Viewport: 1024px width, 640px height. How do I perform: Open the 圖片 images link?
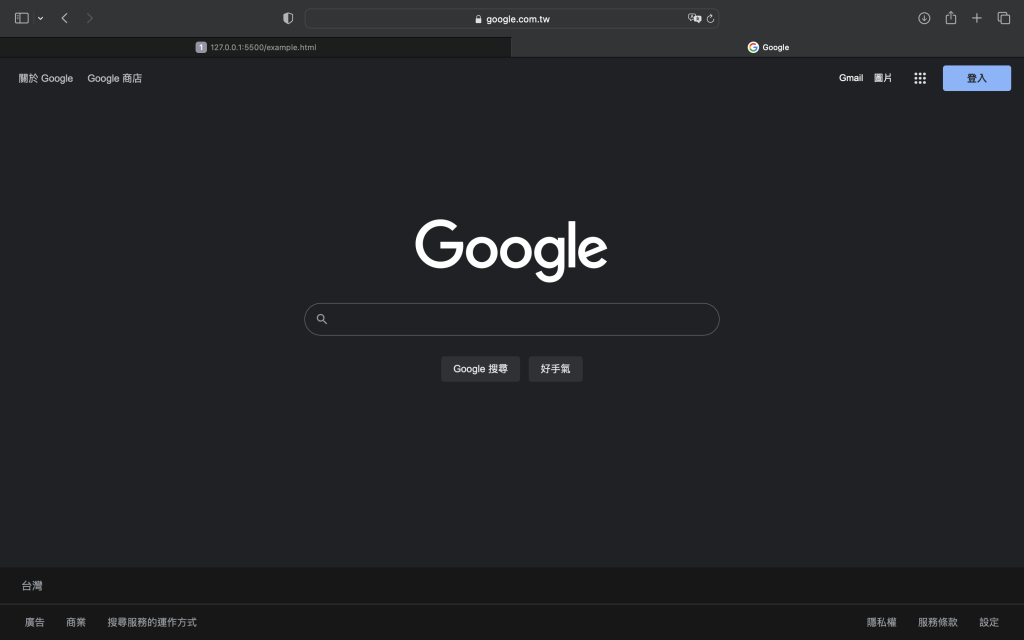tap(883, 78)
